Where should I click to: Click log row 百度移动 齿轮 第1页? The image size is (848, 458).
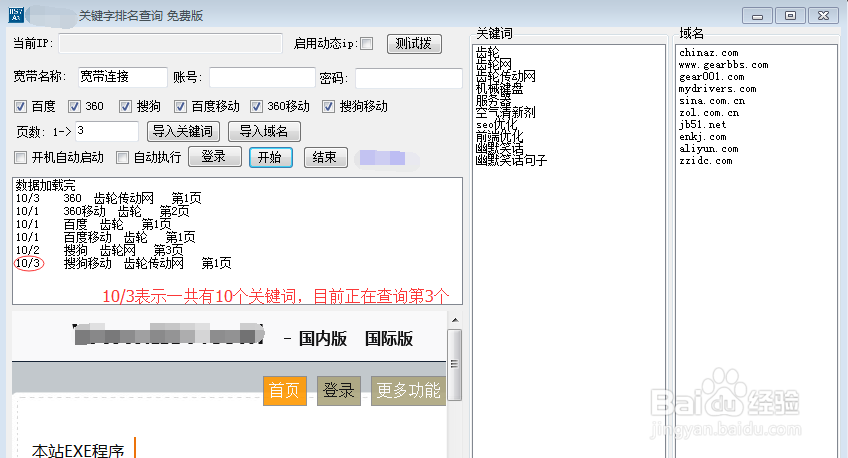105,237
